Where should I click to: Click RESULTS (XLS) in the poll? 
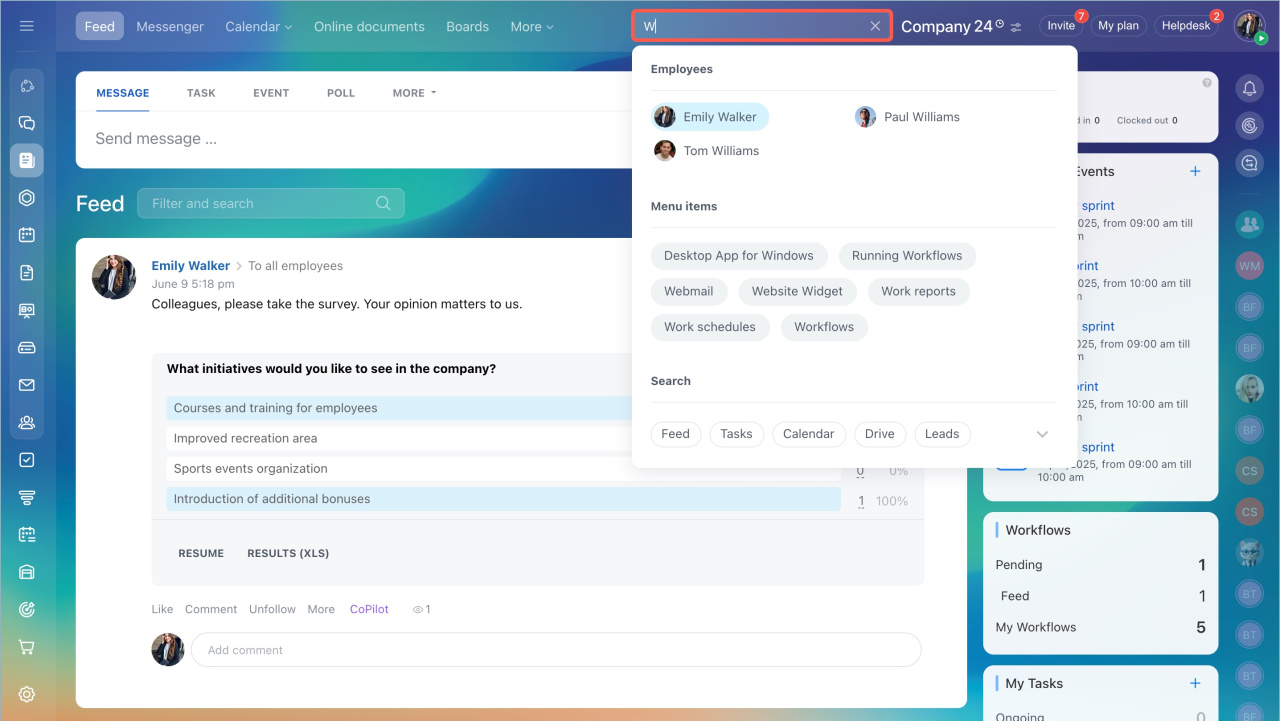[288, 553]
